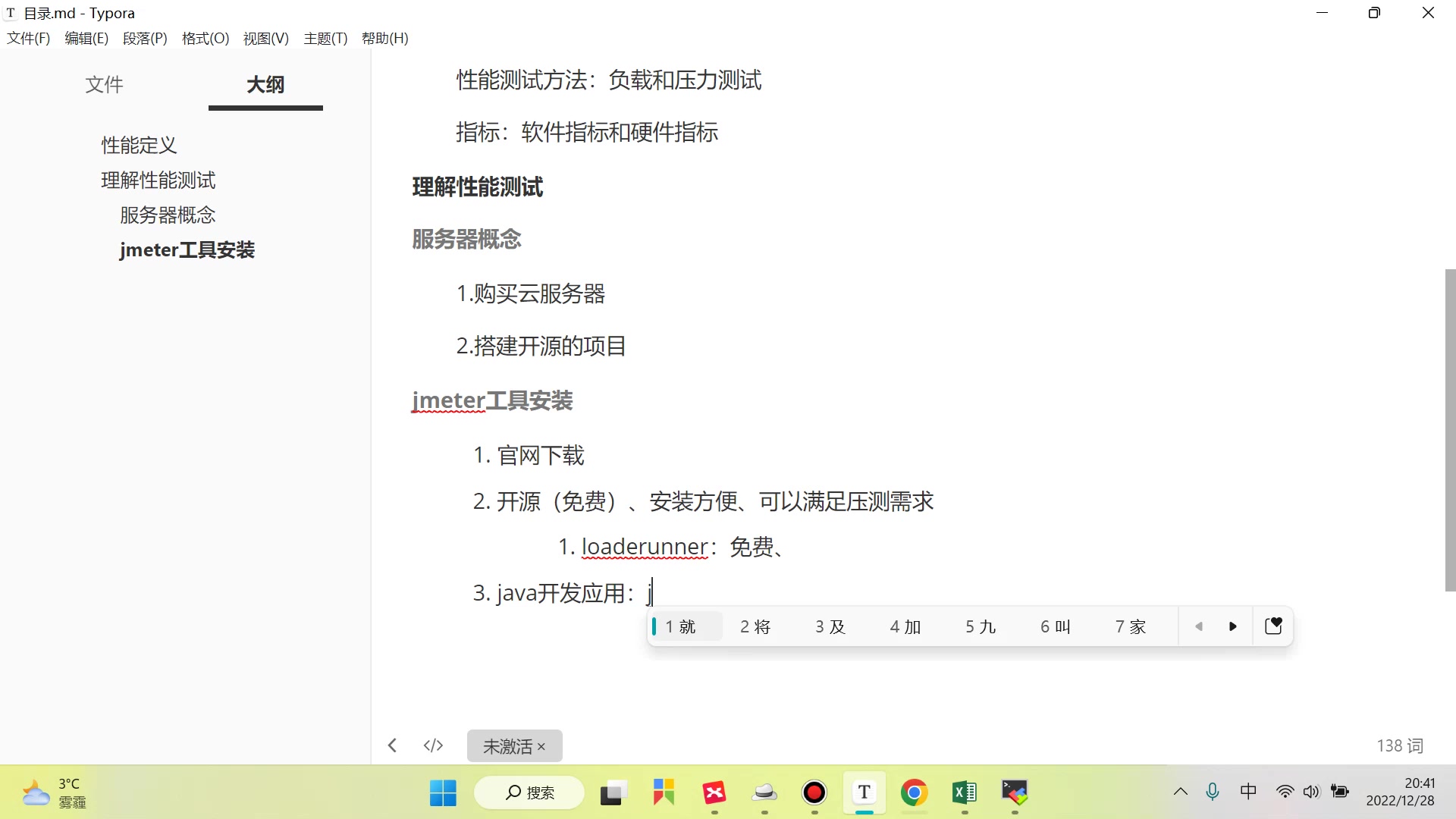The image size is (1456, 819).
Task: Toggle Chinese/English input via the 中 indicator
Action: 1248,791
